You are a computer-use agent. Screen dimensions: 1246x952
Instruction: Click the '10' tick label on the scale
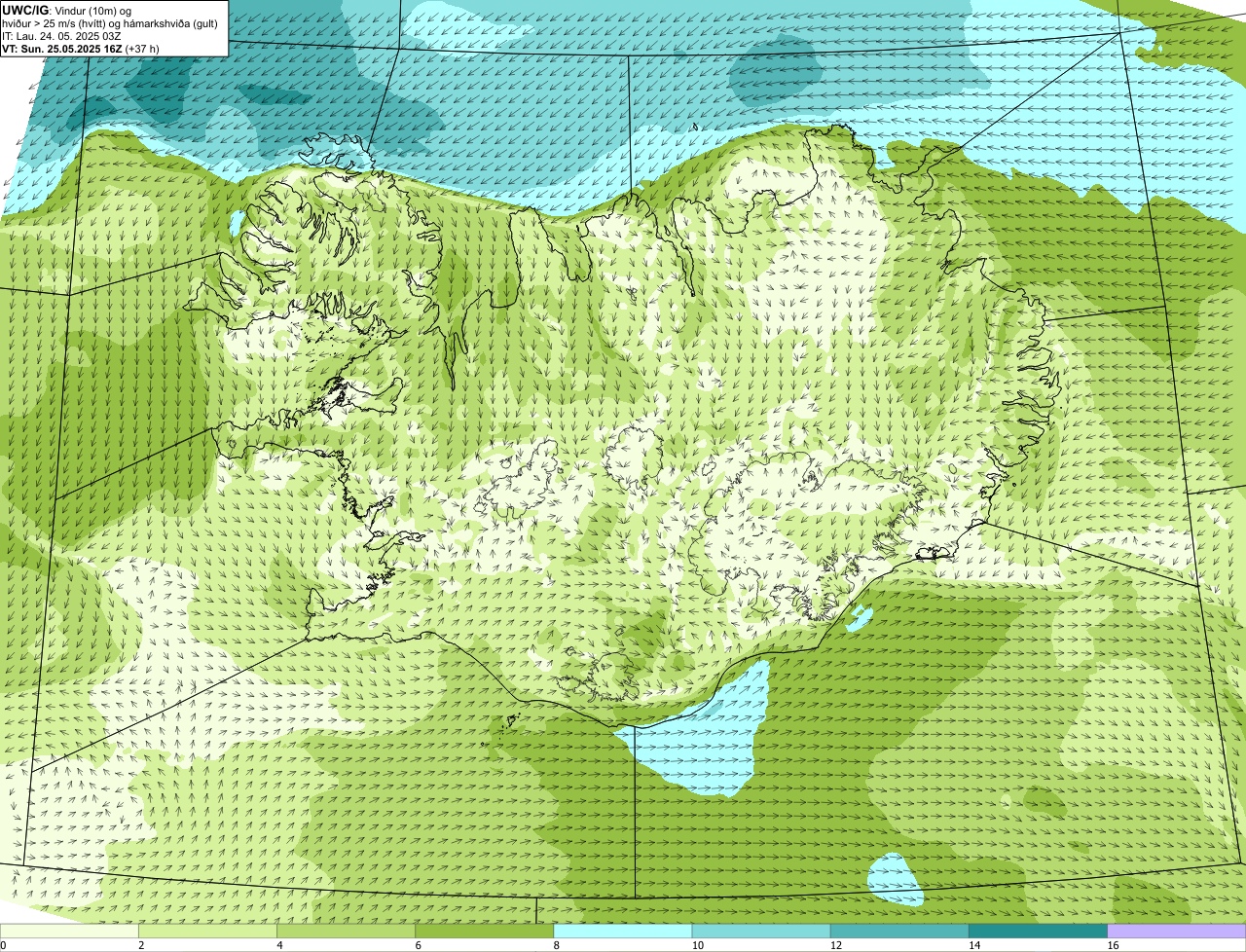pyautogui.click(x=698, y=945)
